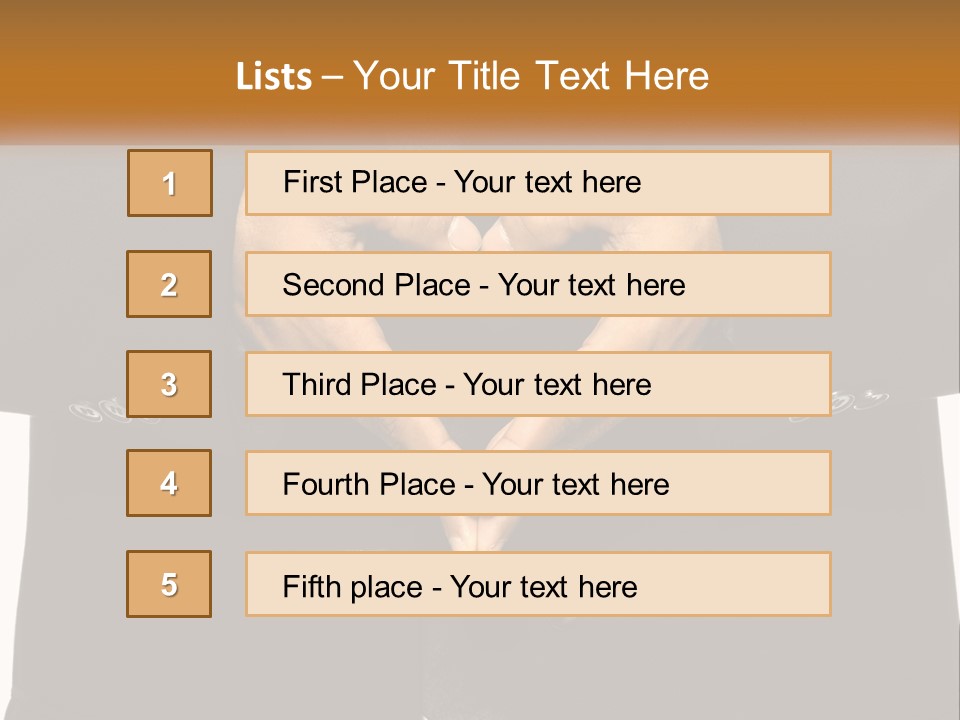Select 'Your Title Text Here' title text
960x720 pixels.
coord(531,77)
